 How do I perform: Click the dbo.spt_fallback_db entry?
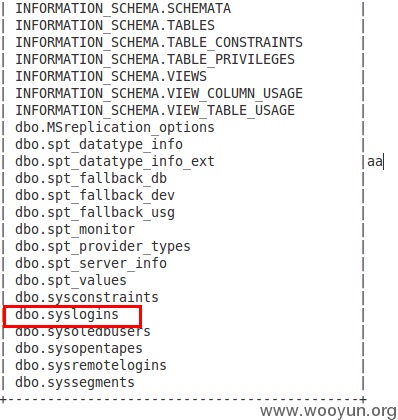pos(91,178)
